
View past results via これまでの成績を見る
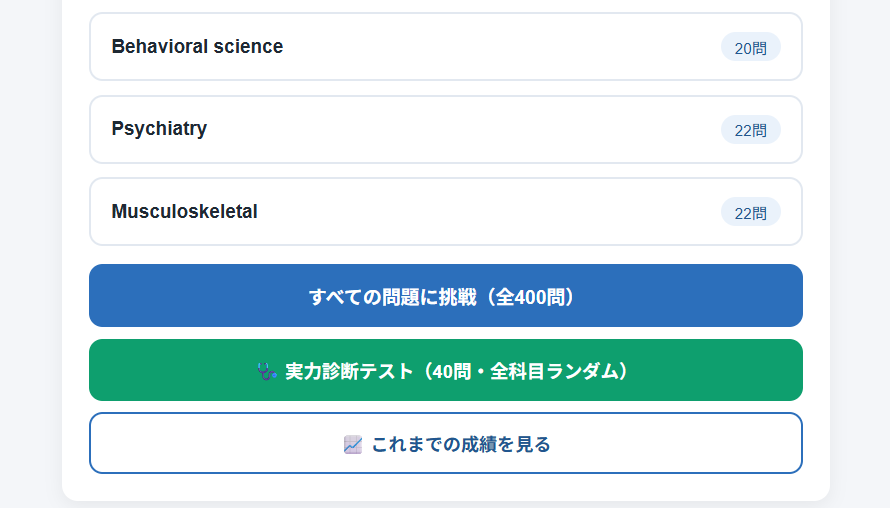446,443
